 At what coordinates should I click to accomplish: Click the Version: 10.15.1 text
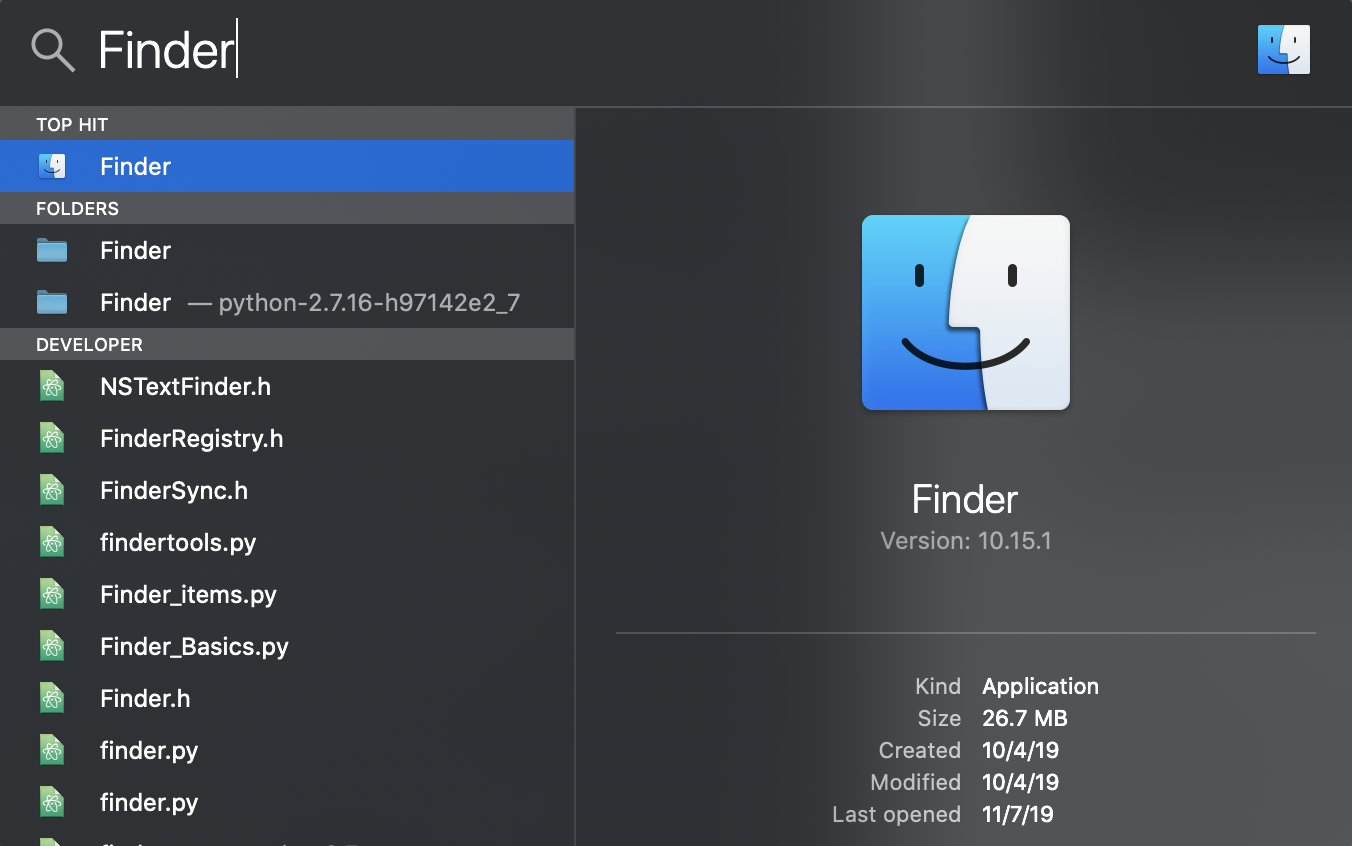(x=965, y=541)
